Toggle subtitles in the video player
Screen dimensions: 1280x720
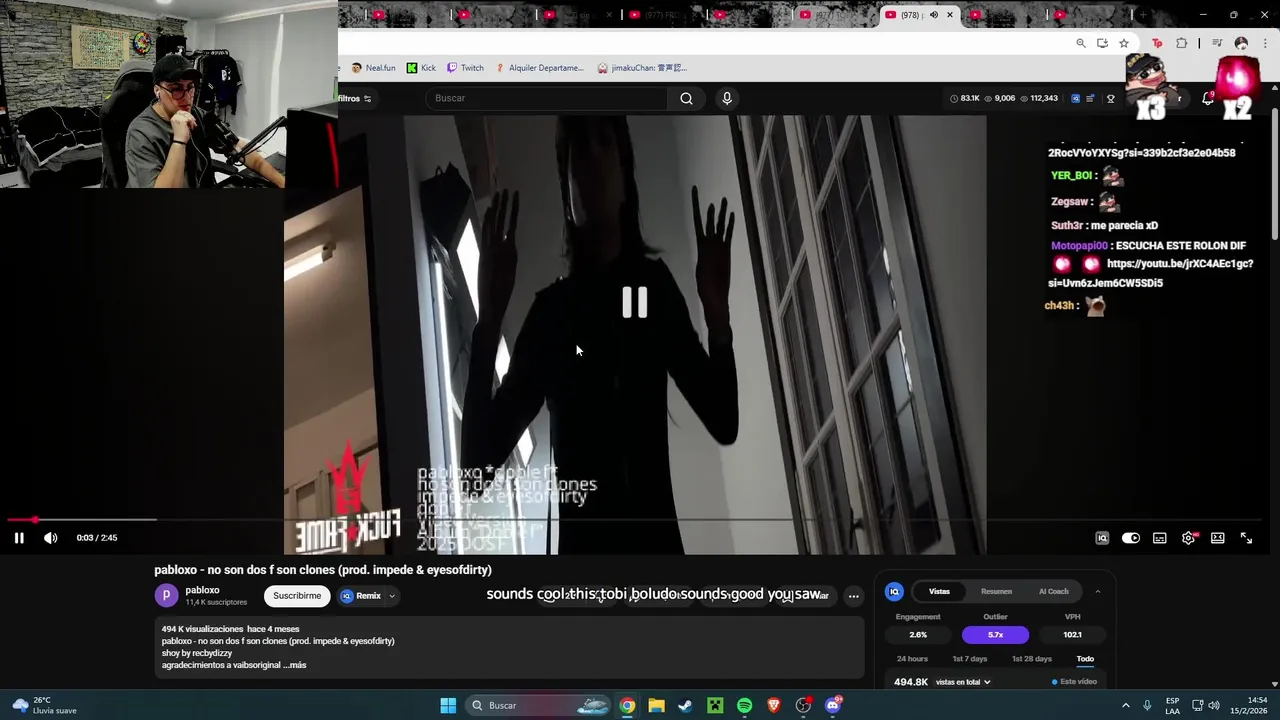[x=1160, y=538]
